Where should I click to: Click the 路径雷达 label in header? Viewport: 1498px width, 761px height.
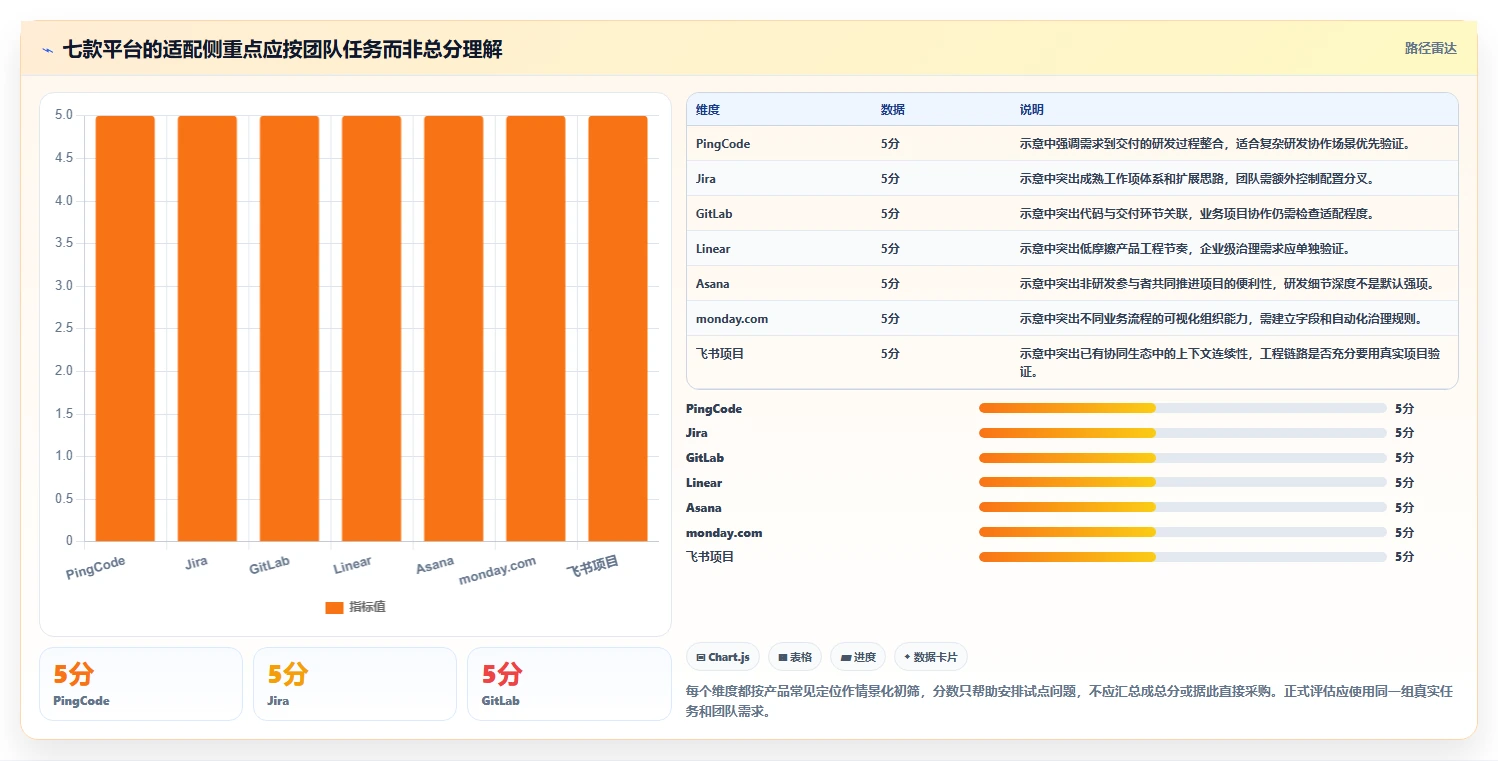pyautogui.click(x=1430, y=48)
